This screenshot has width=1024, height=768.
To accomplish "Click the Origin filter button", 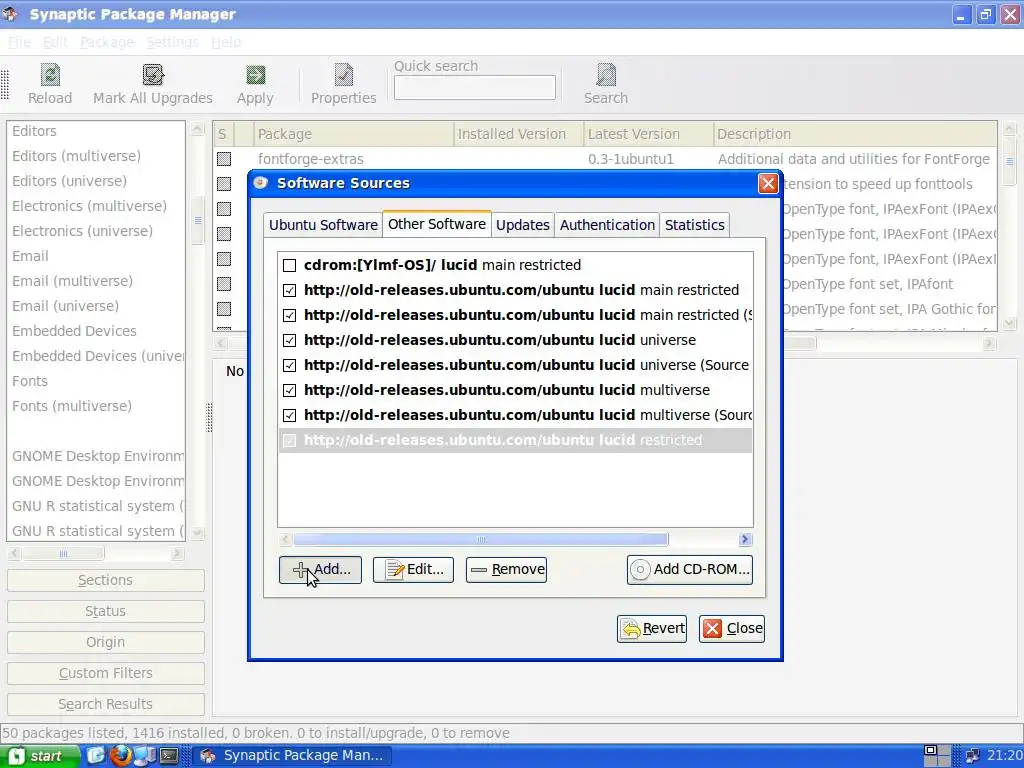I will point(105,642).
